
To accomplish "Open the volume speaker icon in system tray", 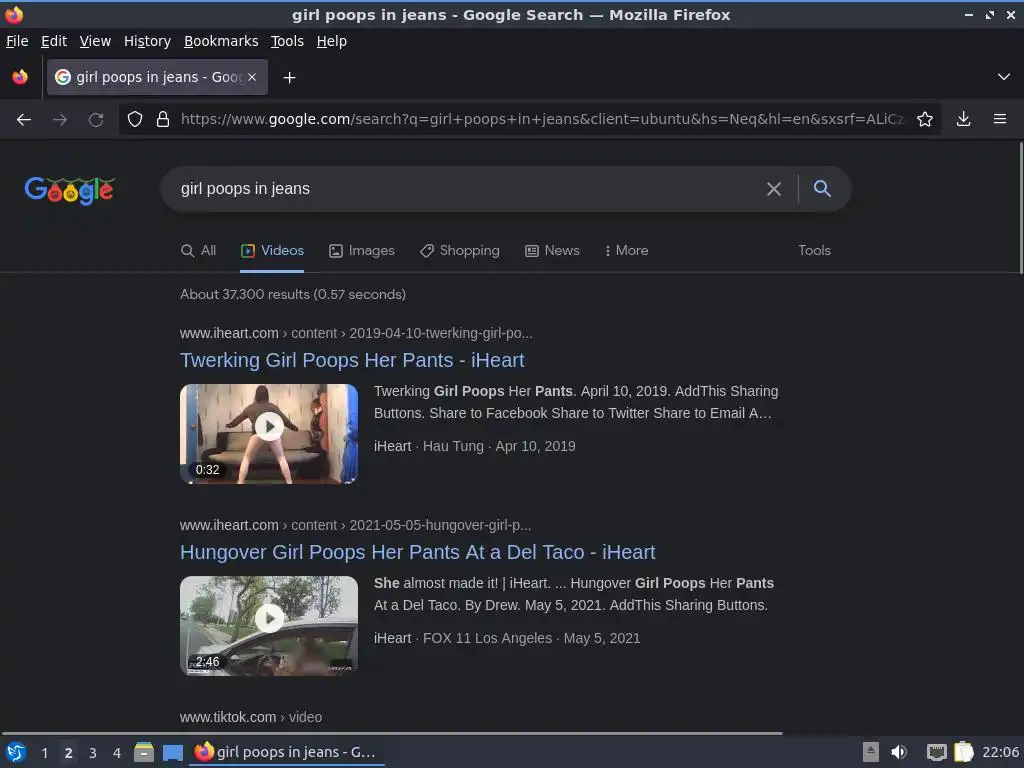I will click(899, 752).
